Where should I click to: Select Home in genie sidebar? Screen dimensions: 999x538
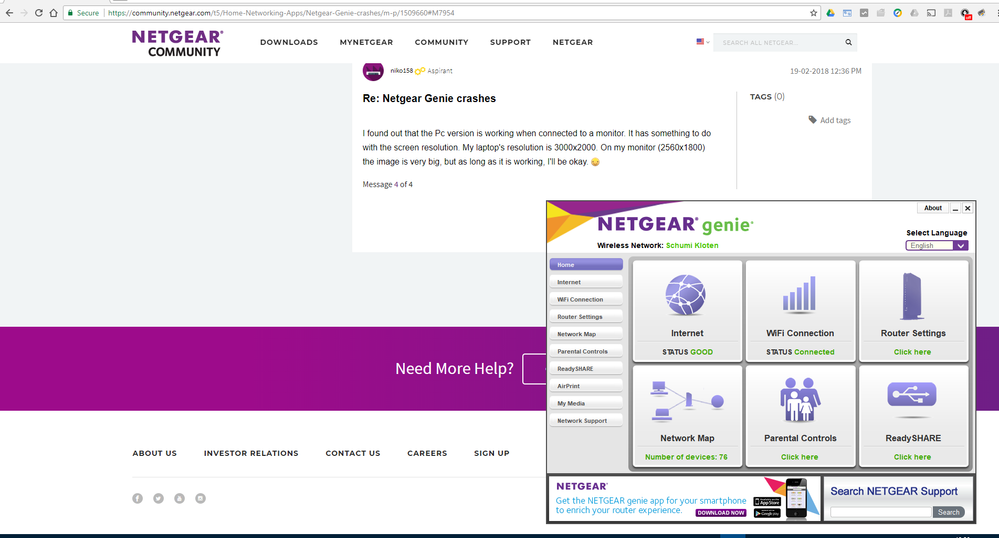[586, 265]
